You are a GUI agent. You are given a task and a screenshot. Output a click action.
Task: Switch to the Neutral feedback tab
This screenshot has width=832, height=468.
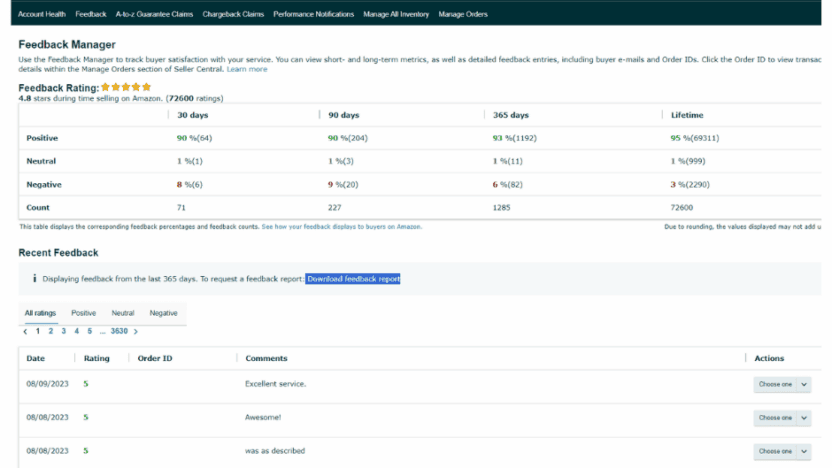(x=123, y=313)
